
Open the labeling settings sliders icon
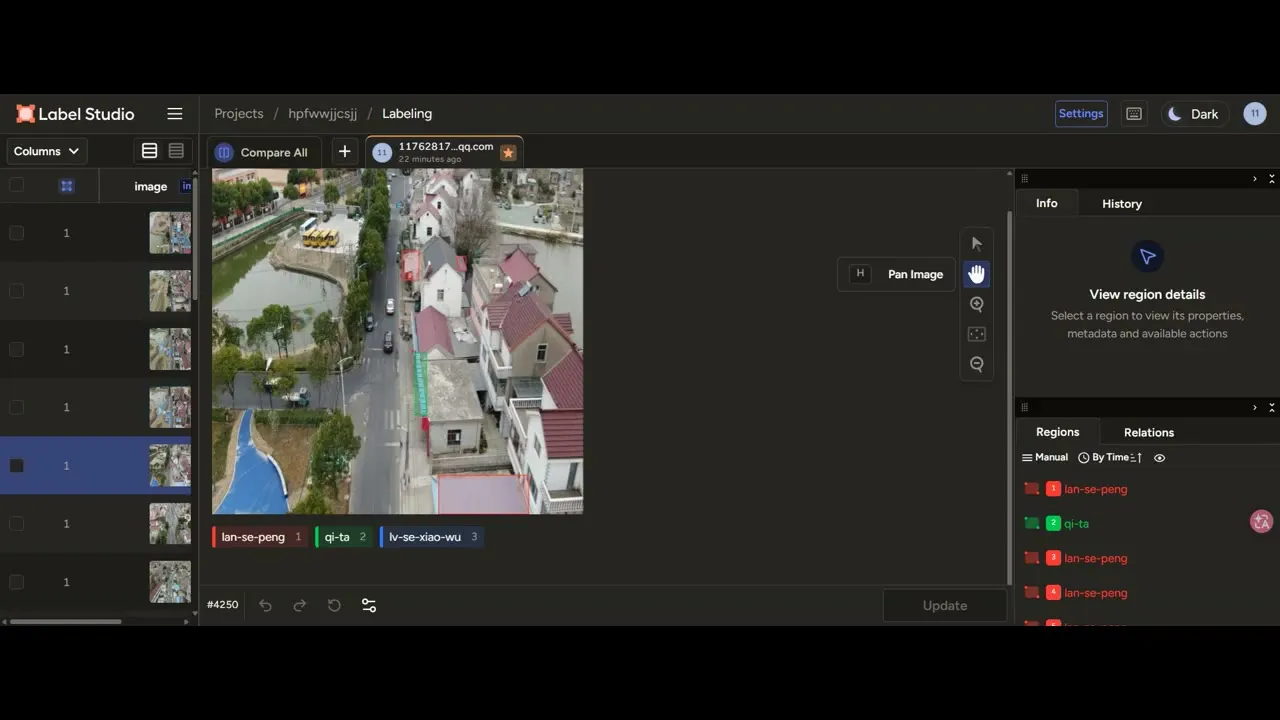[369, 605]
